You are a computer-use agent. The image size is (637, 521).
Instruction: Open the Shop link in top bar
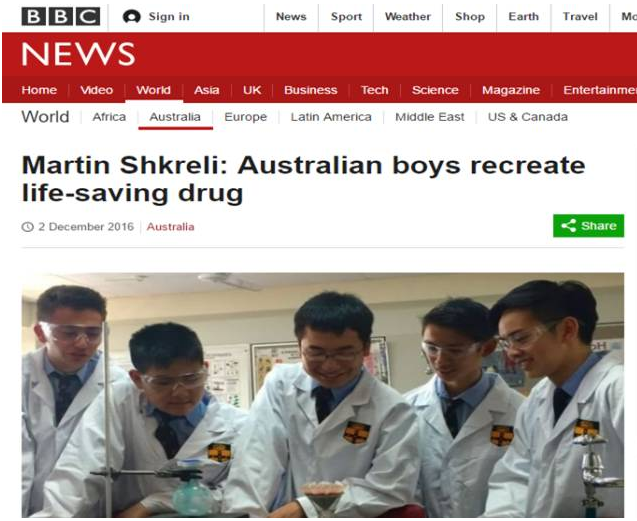(470, 17)
